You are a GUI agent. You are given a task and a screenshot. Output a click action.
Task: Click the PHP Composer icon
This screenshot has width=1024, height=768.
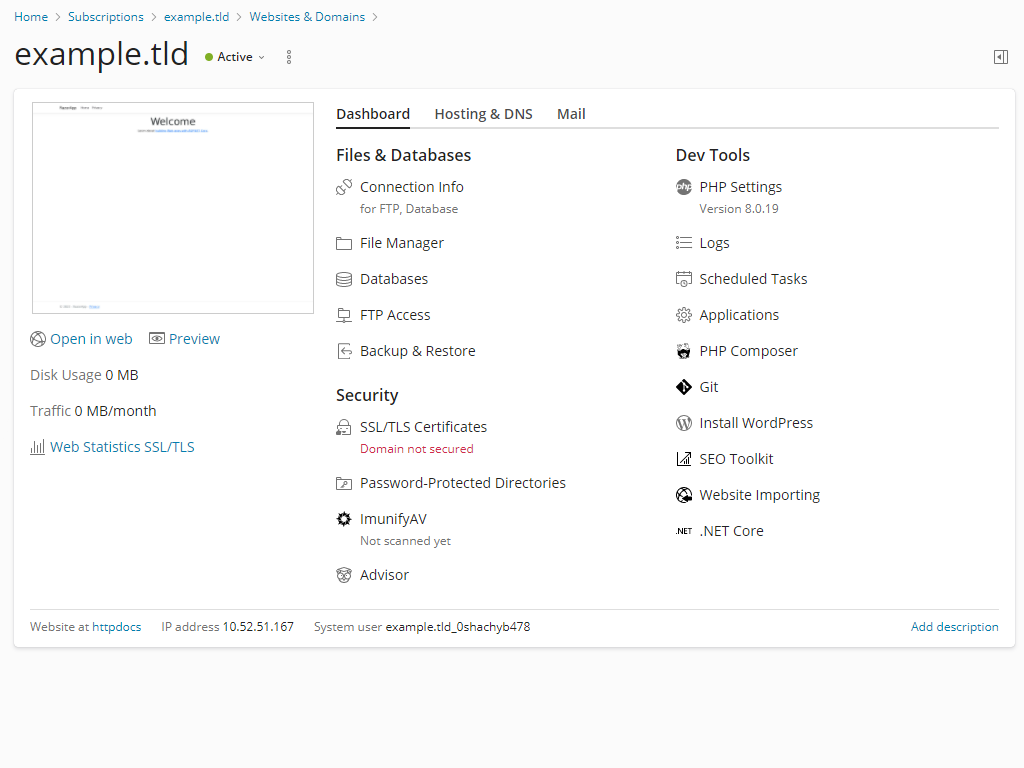[x=684, y=351]
